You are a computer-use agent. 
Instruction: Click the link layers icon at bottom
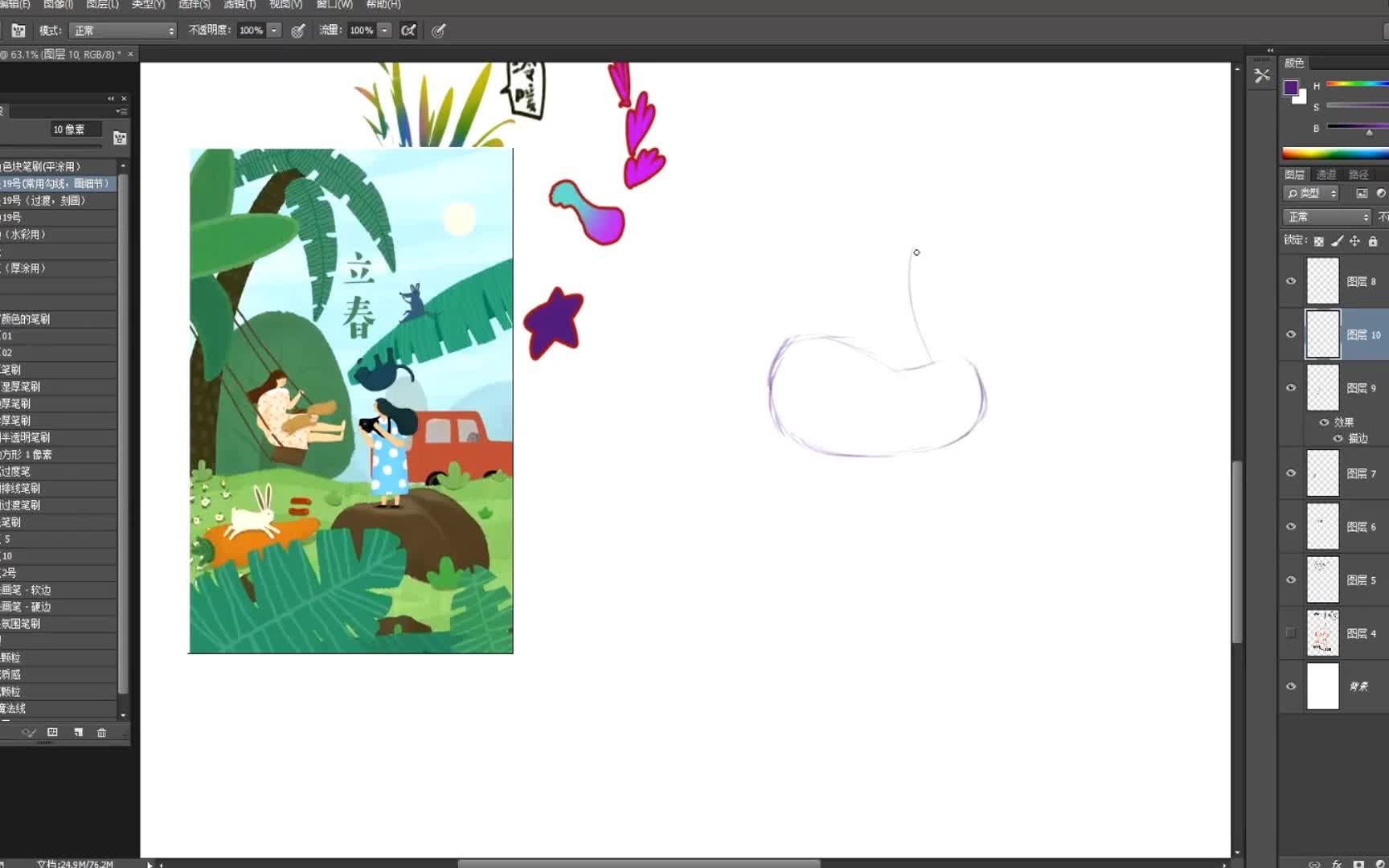pyautogui.click(x=1314, y=864)
